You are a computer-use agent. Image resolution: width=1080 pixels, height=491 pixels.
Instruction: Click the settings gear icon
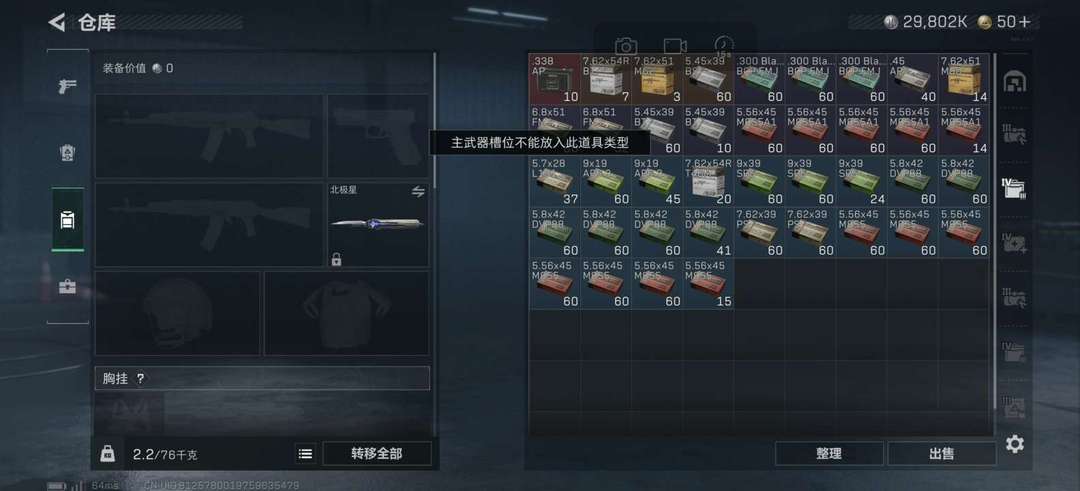click(1015, 444)
